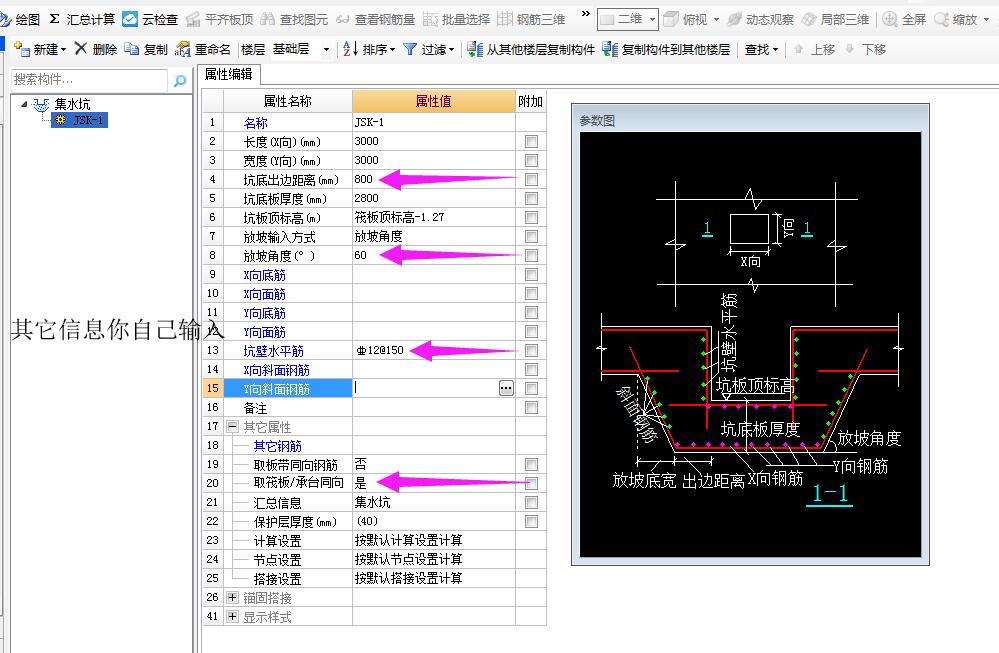999x653 pixels.
Task: Click the 放坡角度 value 60
Action: 361,255
